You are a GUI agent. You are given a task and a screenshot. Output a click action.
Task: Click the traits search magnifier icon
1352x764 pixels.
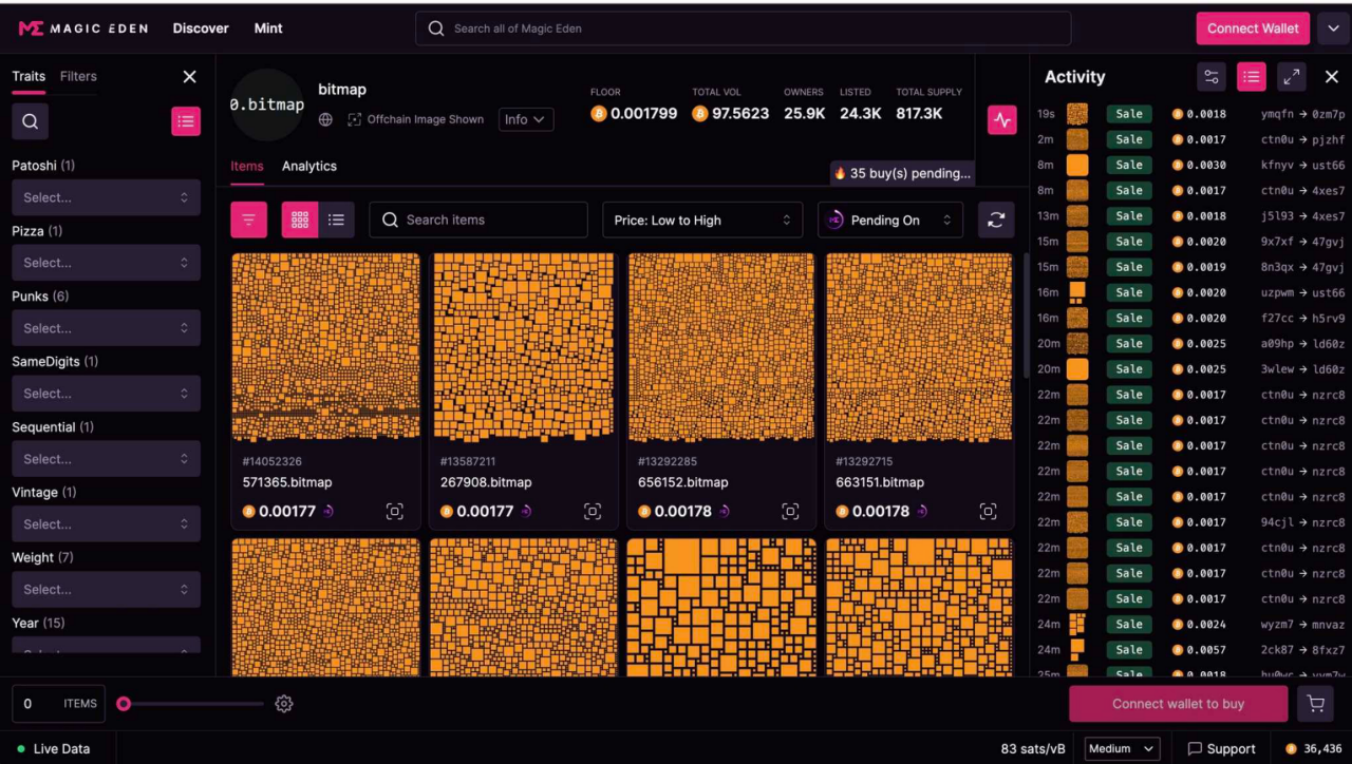pyautogui.click(x=30, y=121)
